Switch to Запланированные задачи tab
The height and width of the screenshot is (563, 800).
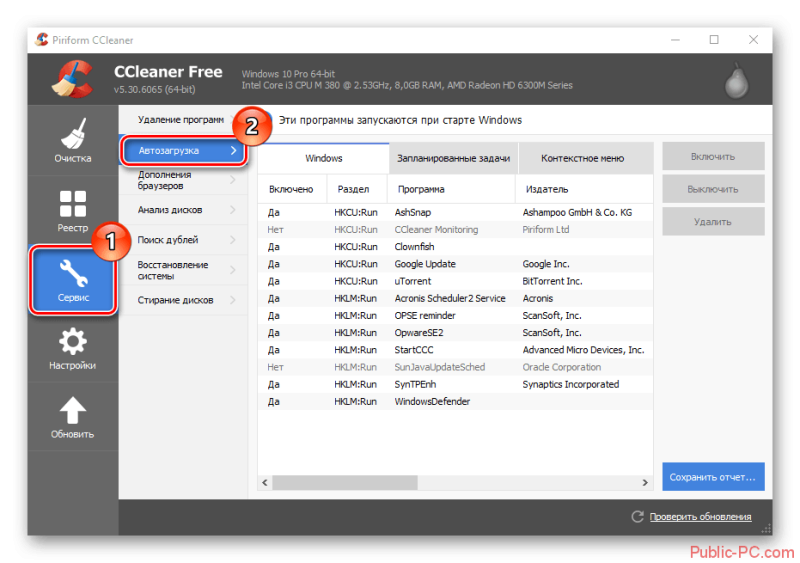point(454,158)
